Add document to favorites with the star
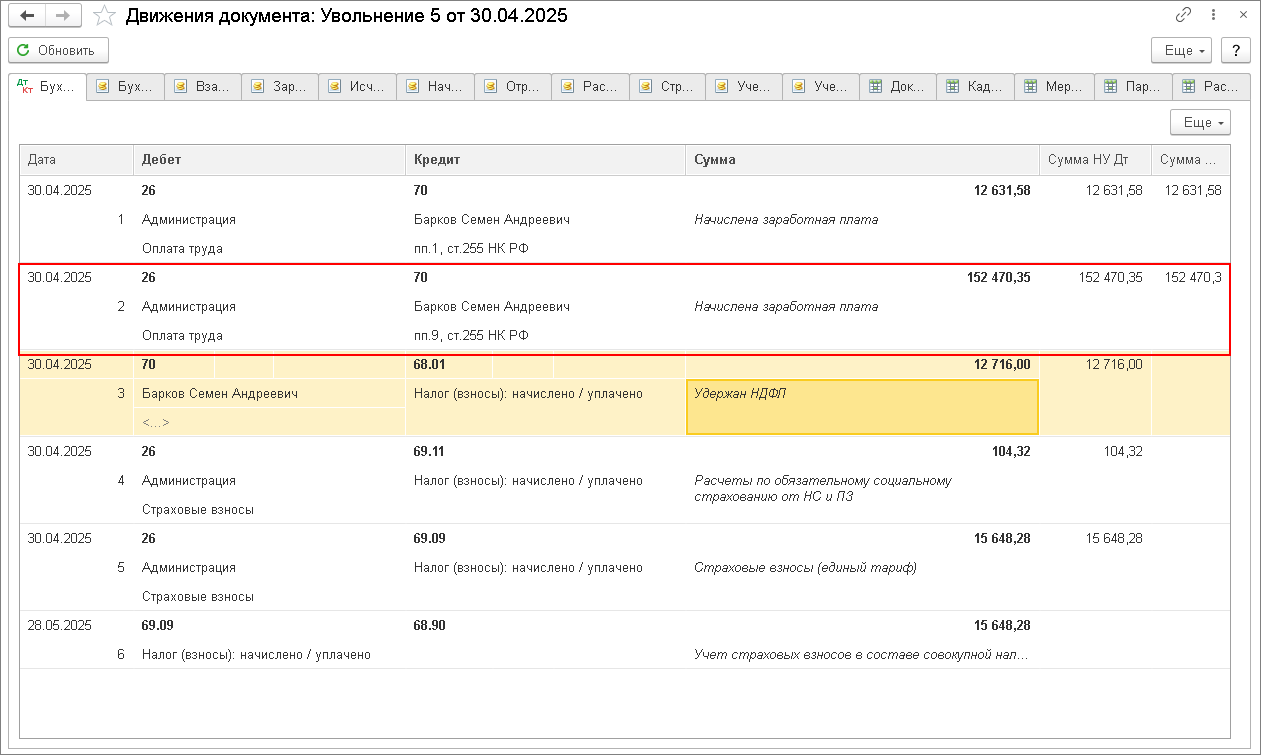1261x755 pixels. pyautogui.click(x=103, y=16)
